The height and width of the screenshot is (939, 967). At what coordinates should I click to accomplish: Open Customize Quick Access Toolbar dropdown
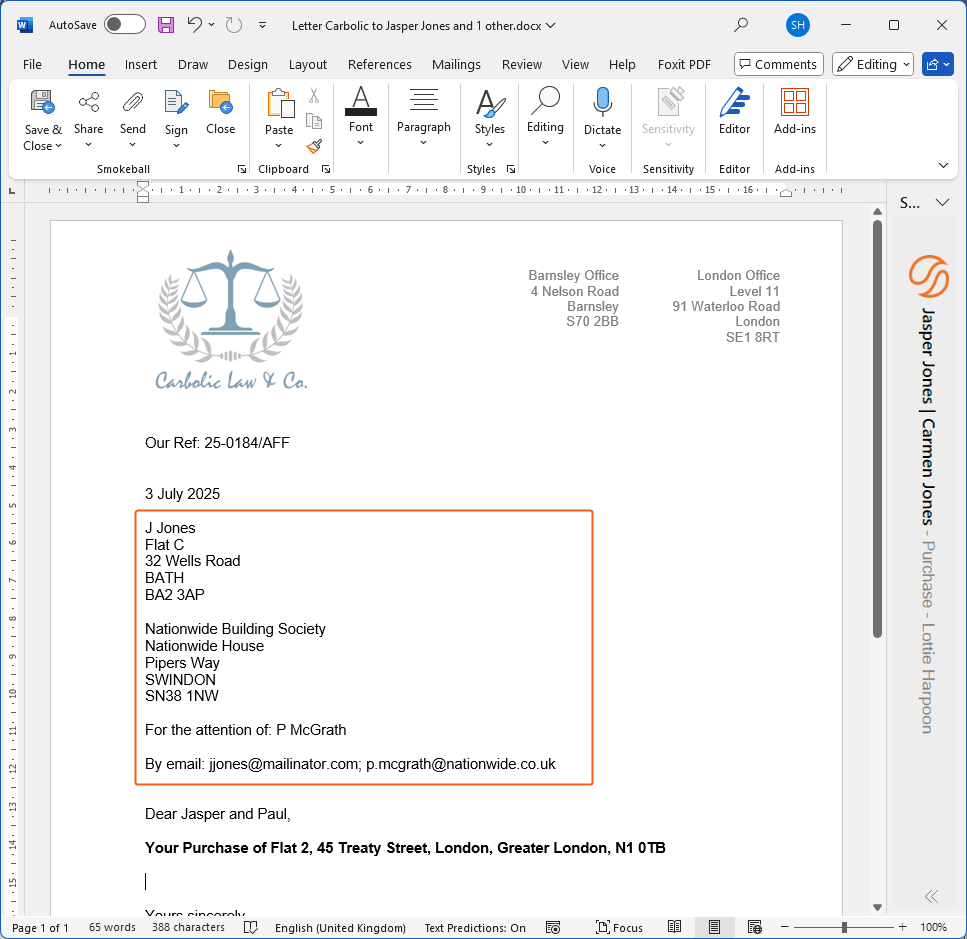(263, 25)
